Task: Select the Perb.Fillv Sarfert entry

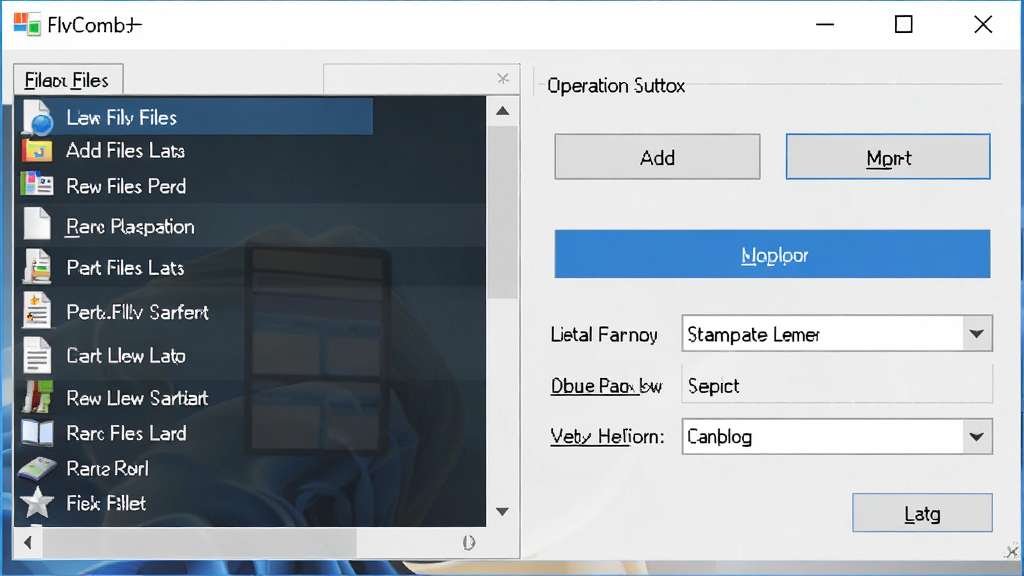Action: click(250, 312)
